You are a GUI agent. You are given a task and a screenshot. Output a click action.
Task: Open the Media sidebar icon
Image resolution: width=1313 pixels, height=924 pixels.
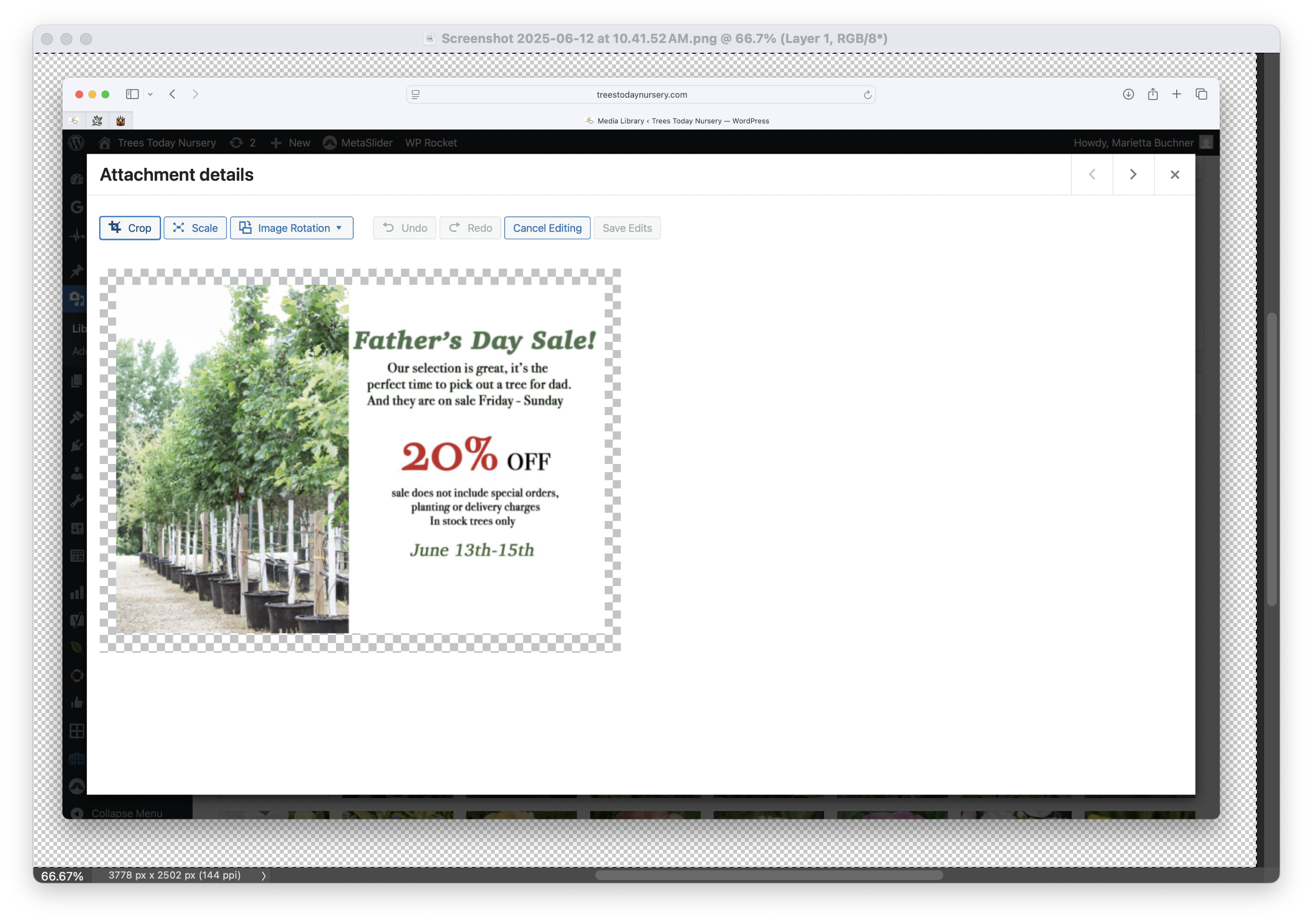77,298
